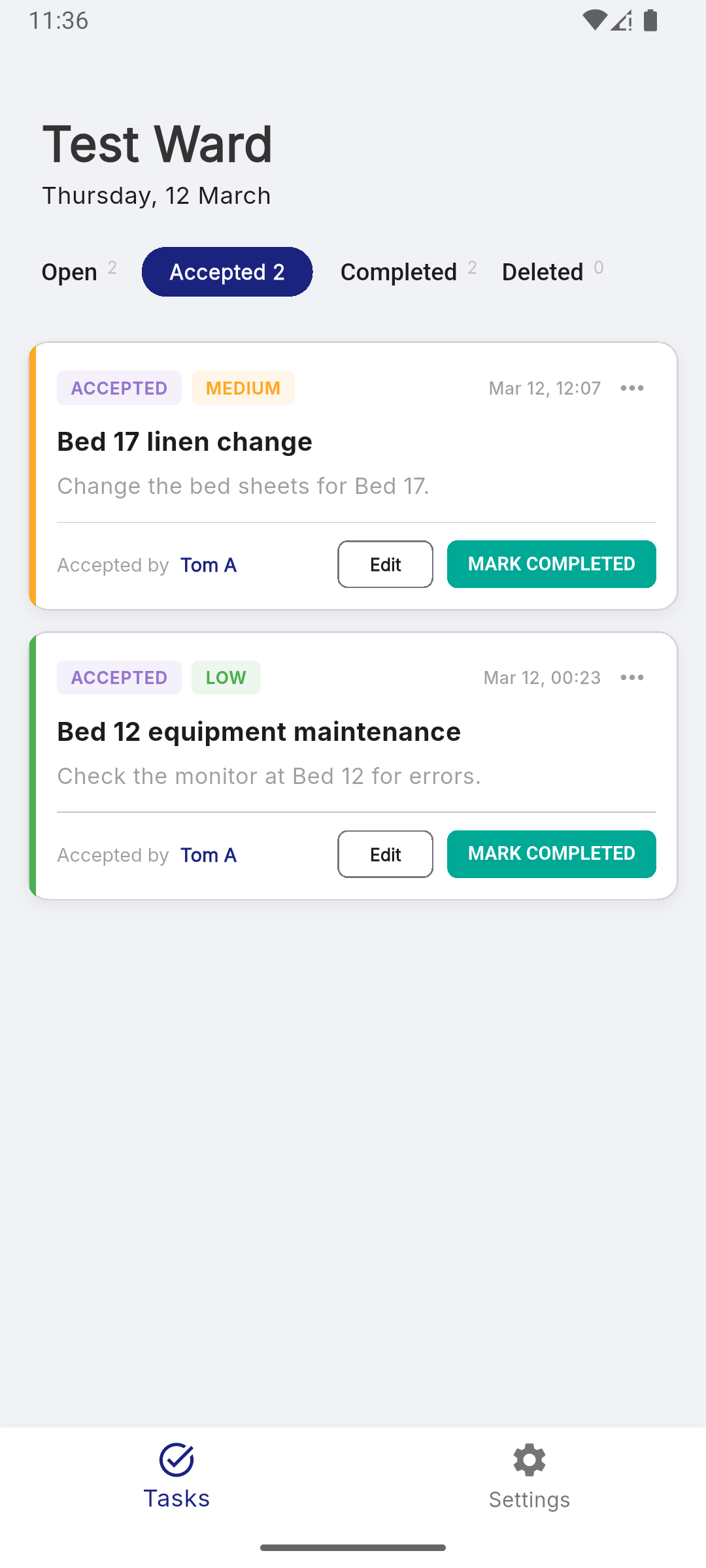
Task: Open Tom A profile on the linen change task
Action: click(208, 564)
